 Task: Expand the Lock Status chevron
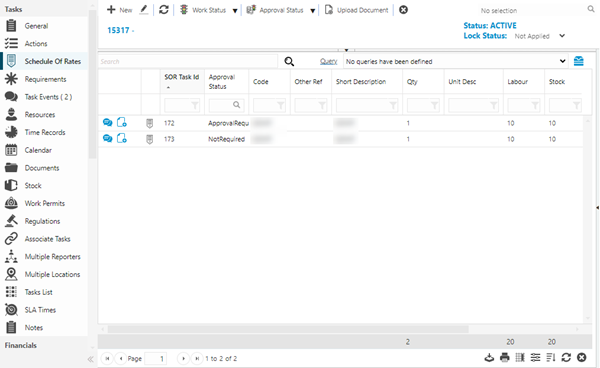click(x=562, y=36)
